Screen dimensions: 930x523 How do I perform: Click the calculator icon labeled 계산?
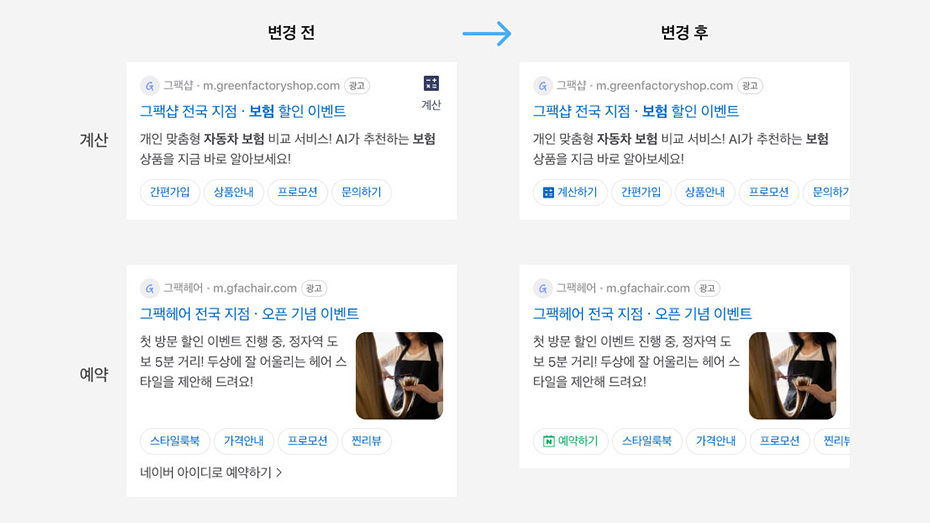431,85
